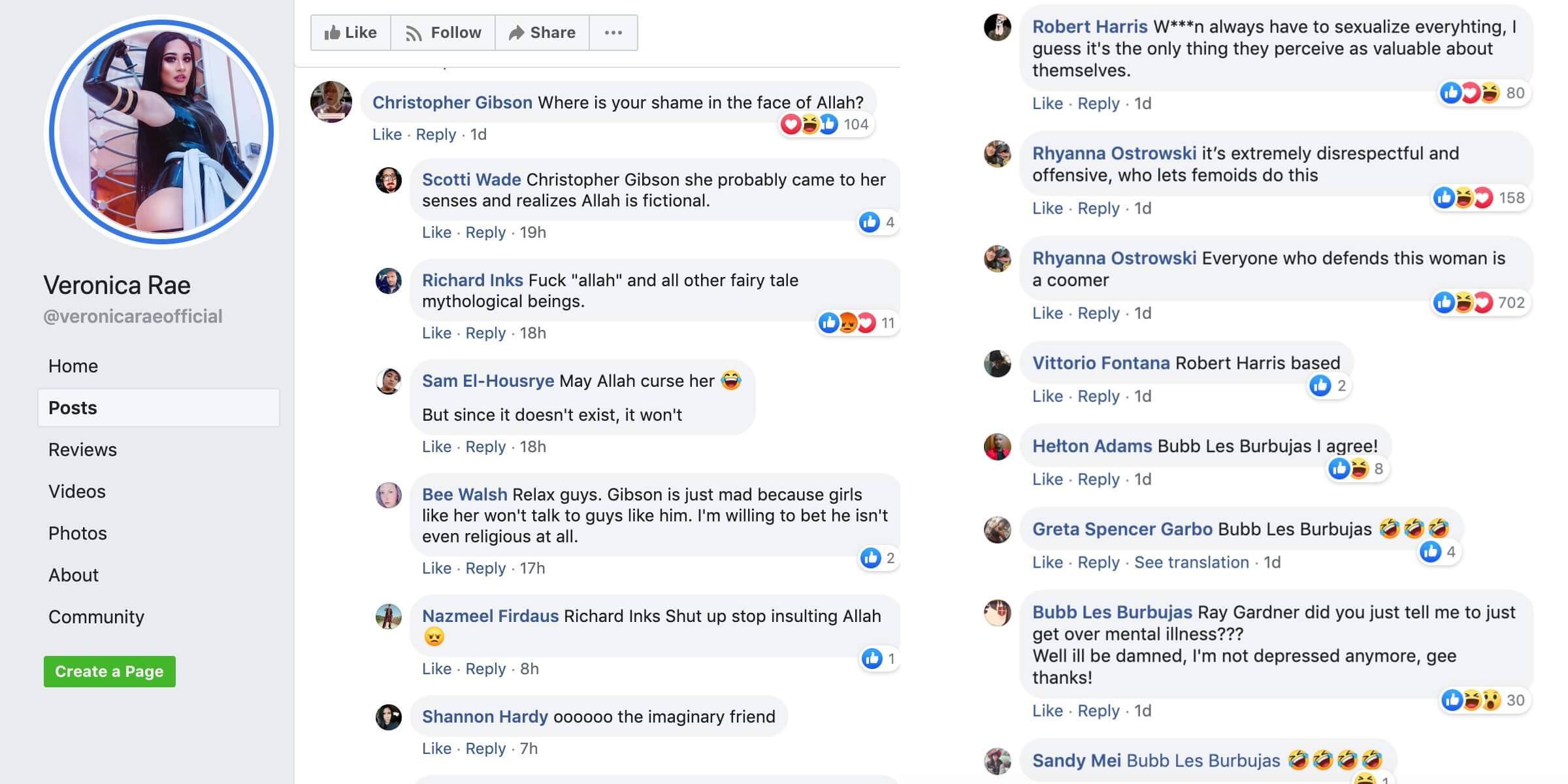Image resolution: width=1568 pixels, height=784 pixels.
Task: Open reactions on Christopher Gibson's comment
Action: coord(826,124)
